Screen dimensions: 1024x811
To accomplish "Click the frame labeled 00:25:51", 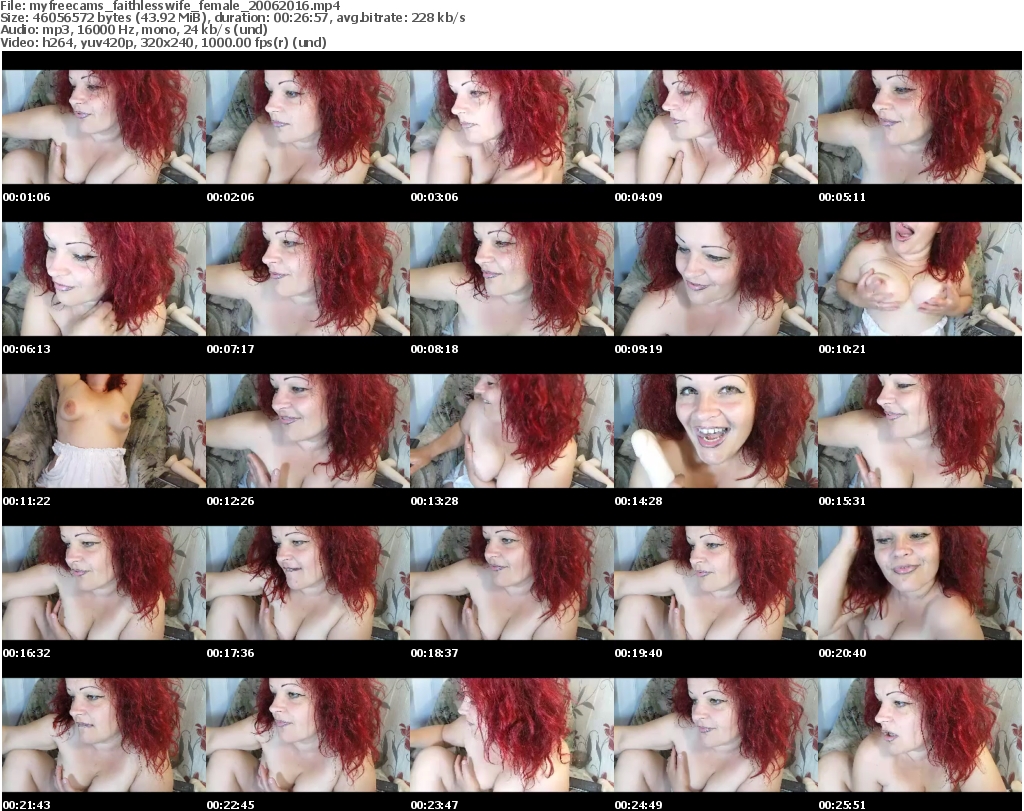I will tap(920, 735).
